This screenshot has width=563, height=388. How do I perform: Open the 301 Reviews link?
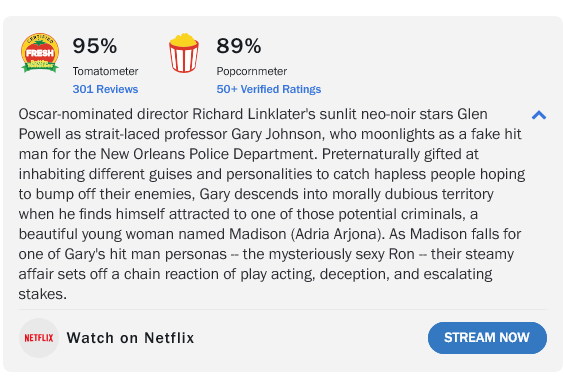[105, 89]
